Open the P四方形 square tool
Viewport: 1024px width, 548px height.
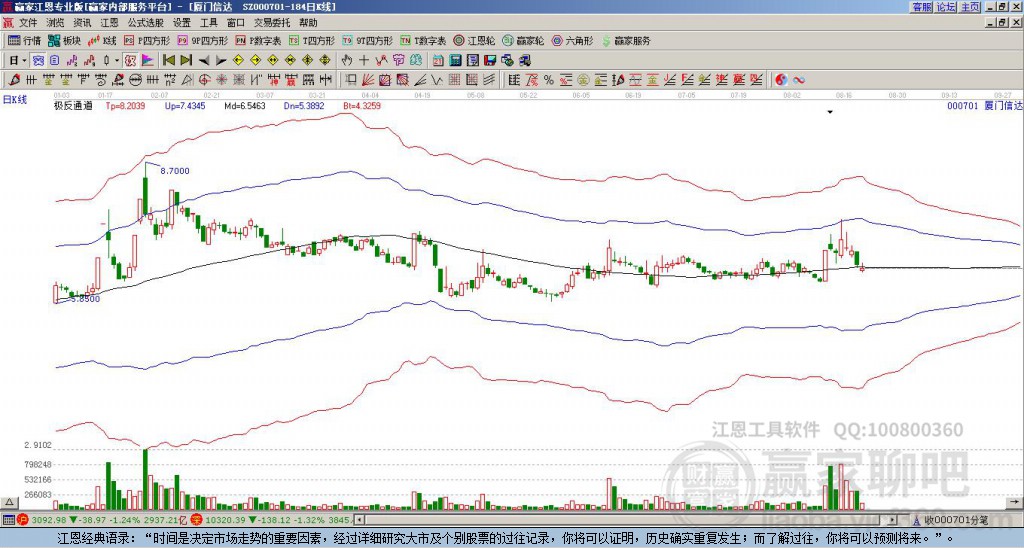pyautogui.click(x=147, y=40)
